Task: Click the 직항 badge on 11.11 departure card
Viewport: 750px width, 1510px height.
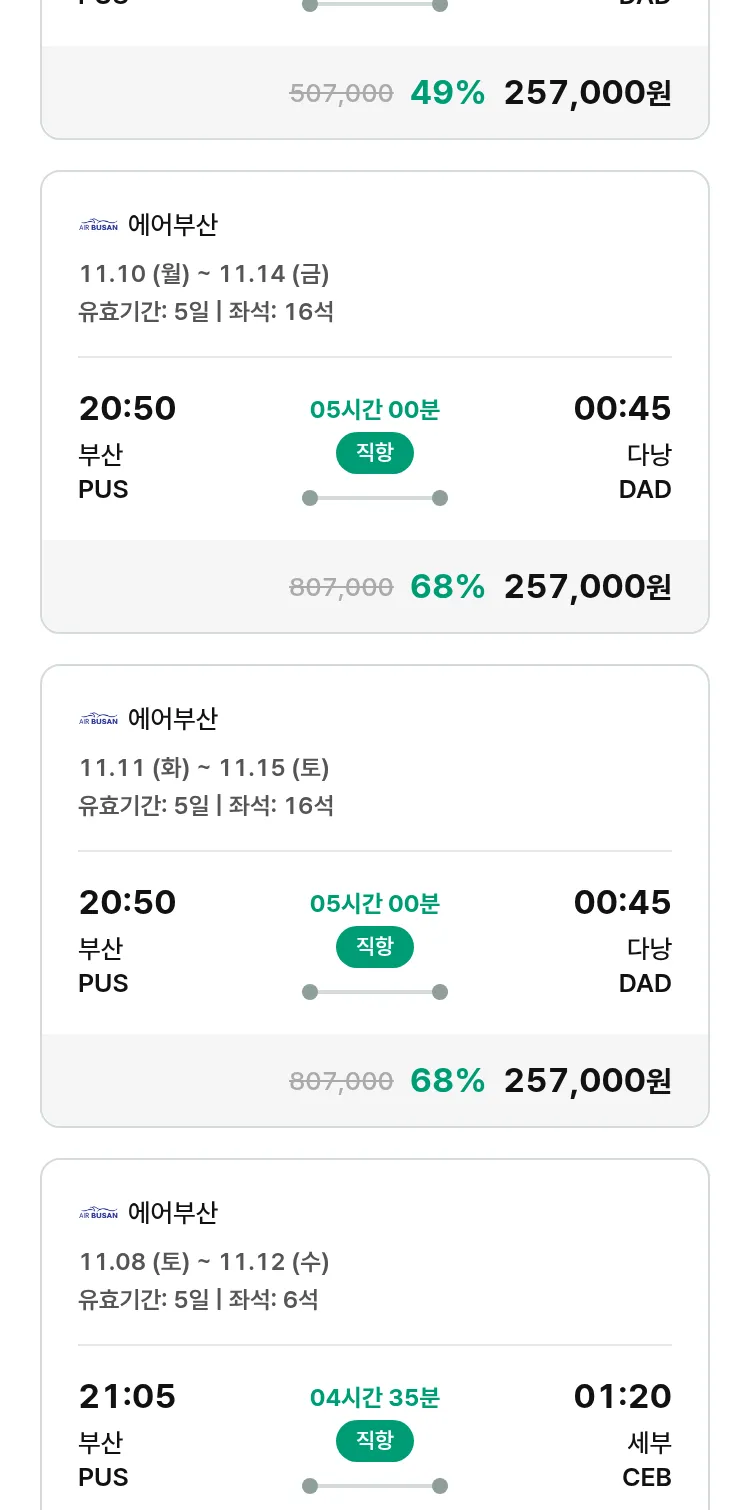Action: [x=374, y=947]
